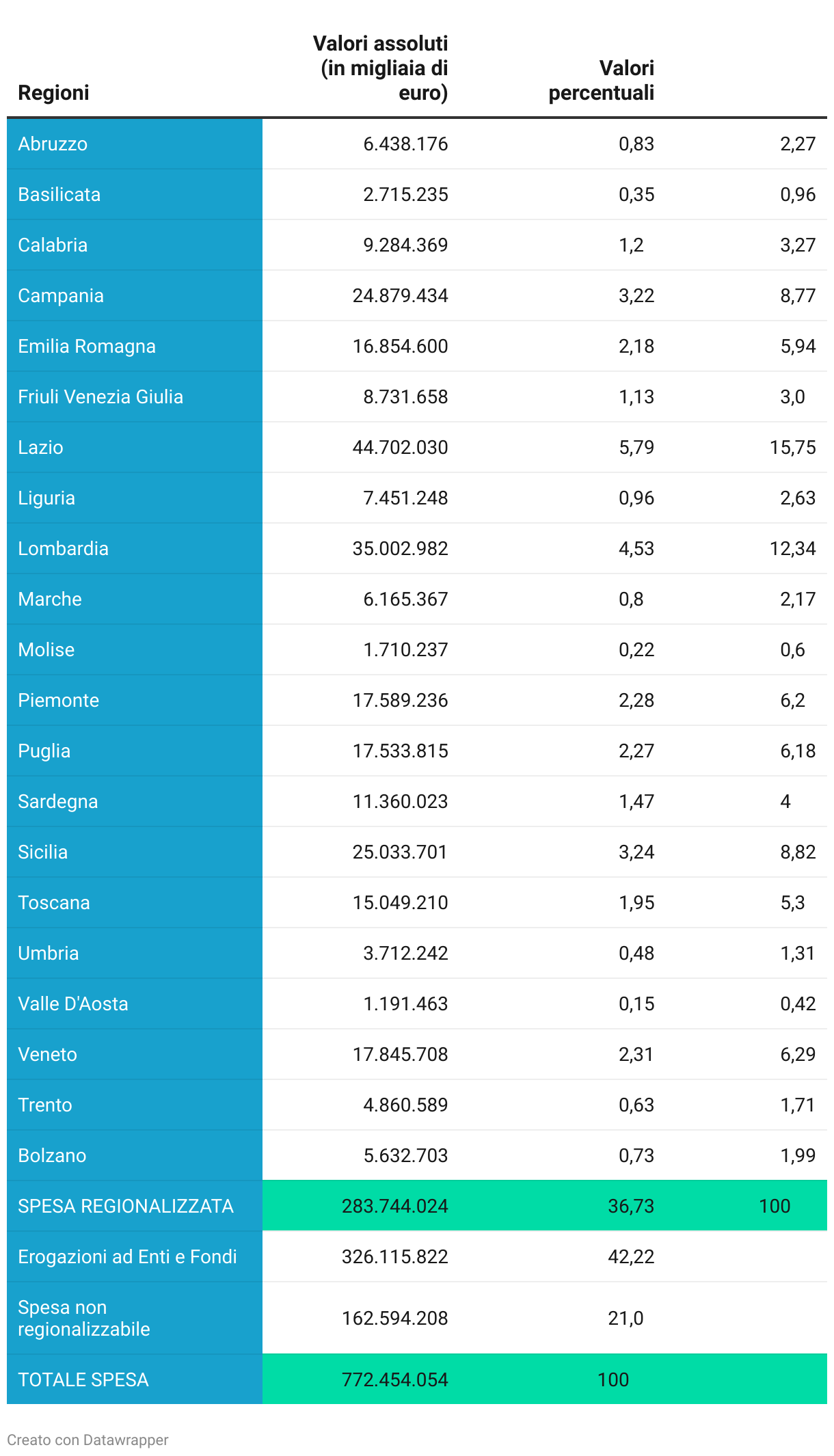
Task: Select the Lazio row label
Action: [41, 448]
